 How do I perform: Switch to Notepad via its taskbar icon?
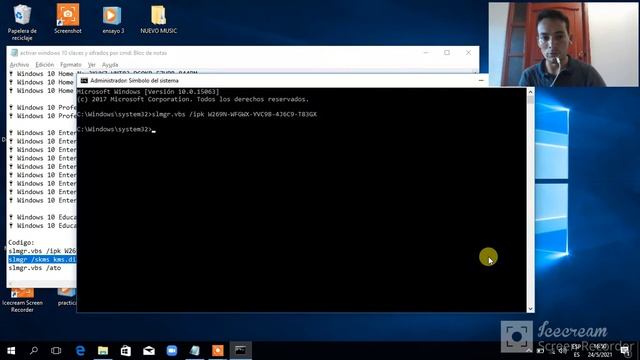click(195, 350)
